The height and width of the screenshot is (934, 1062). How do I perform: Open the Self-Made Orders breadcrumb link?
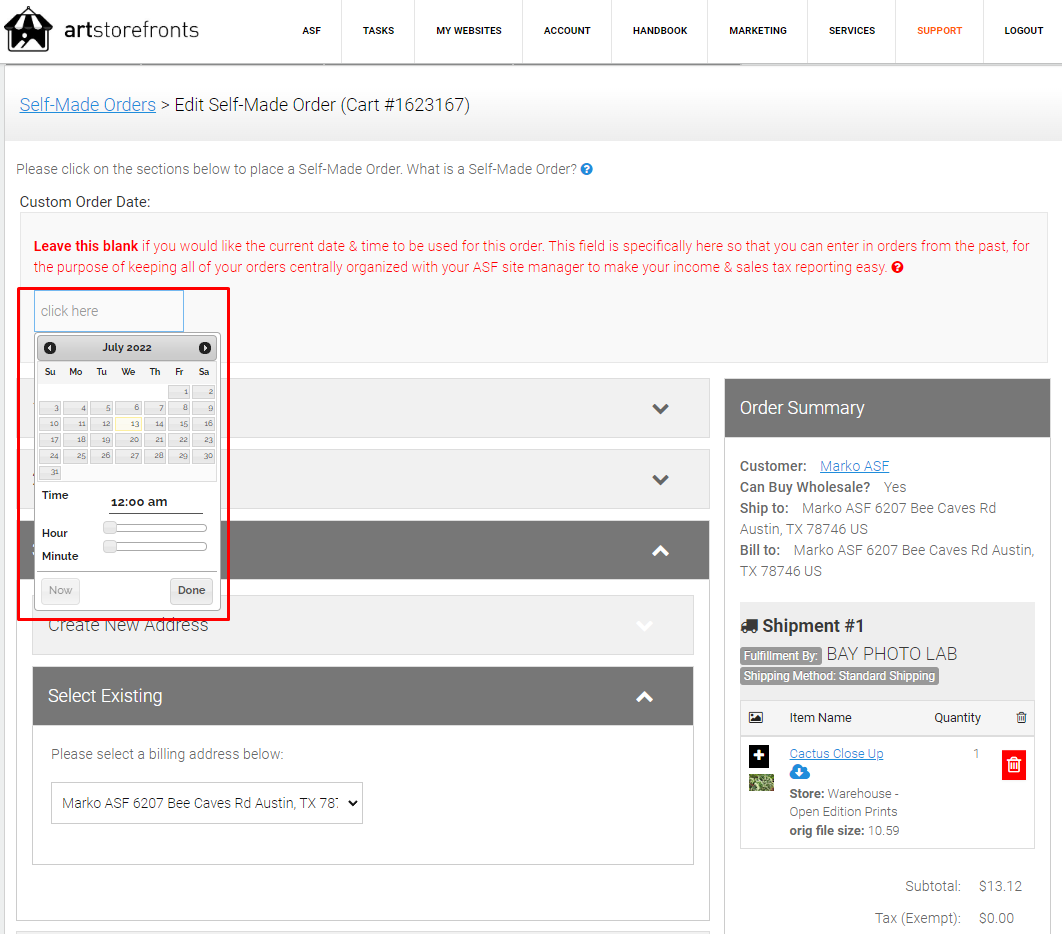point(88,104)
